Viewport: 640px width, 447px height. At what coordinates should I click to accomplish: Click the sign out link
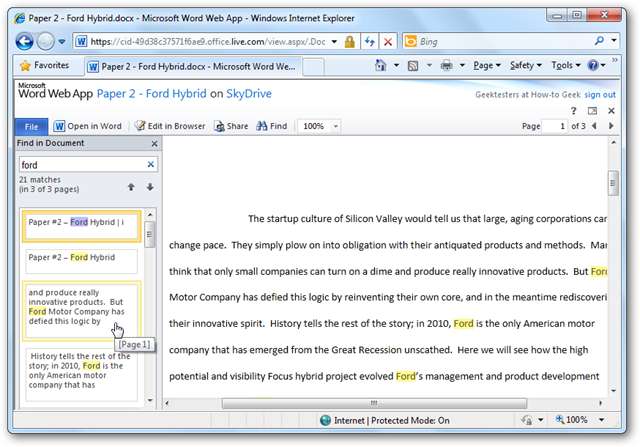pos(600,94)
